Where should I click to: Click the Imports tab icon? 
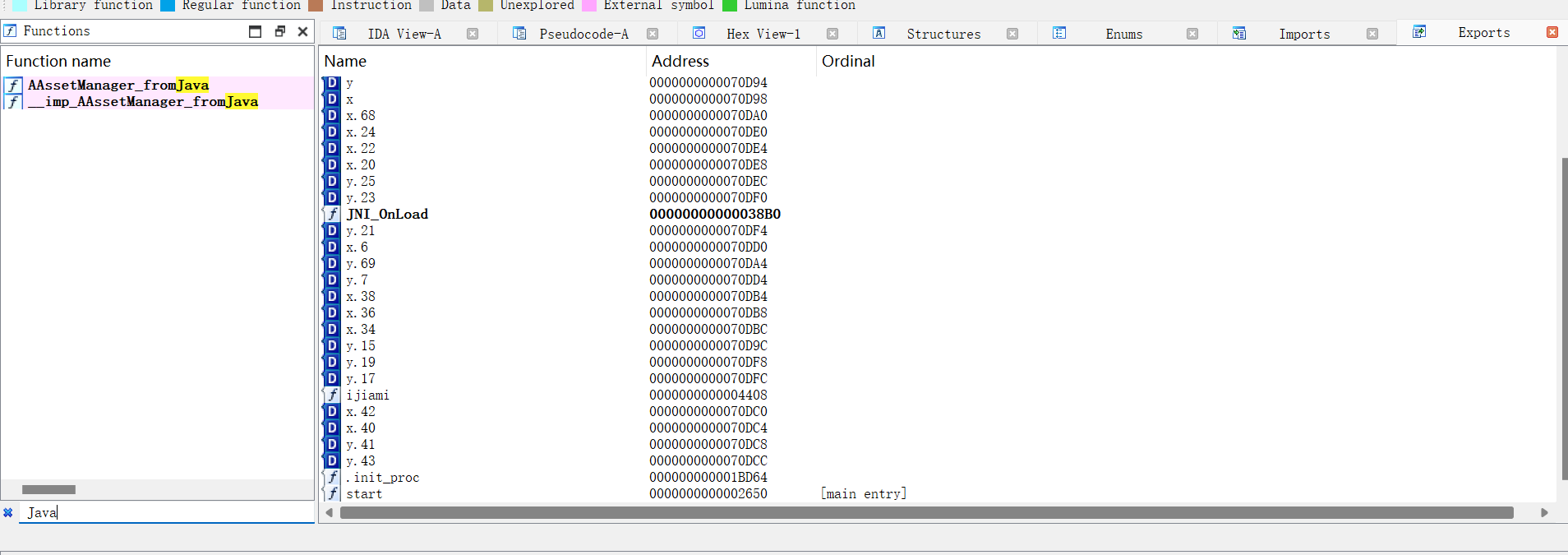(x=1239, y=33)
